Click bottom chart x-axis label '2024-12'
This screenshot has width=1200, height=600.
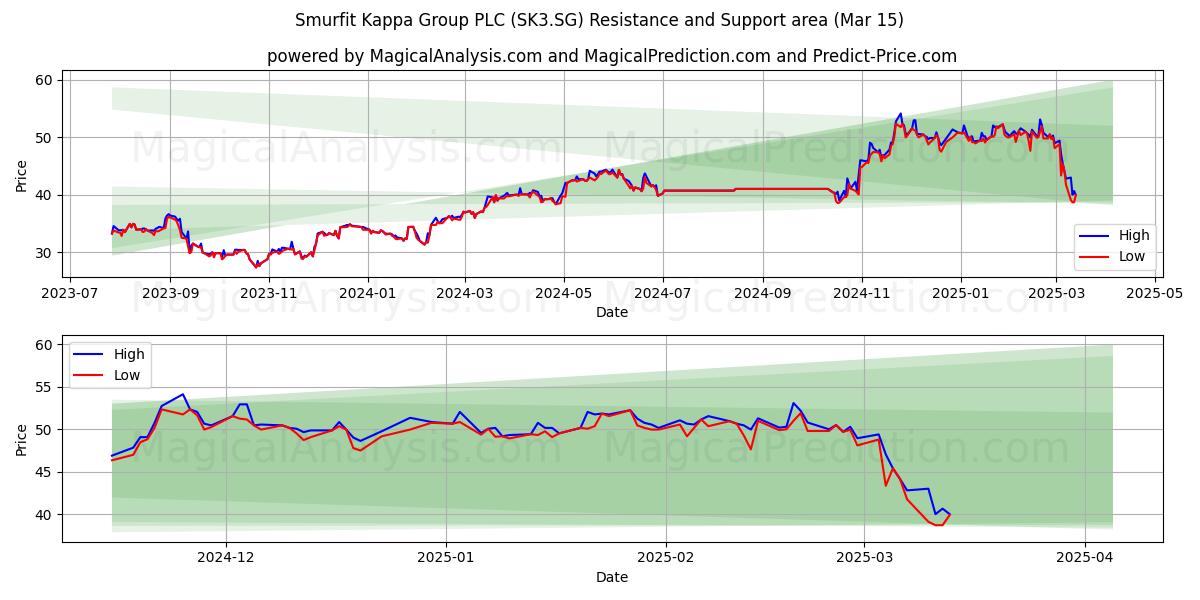click(226, 558)
